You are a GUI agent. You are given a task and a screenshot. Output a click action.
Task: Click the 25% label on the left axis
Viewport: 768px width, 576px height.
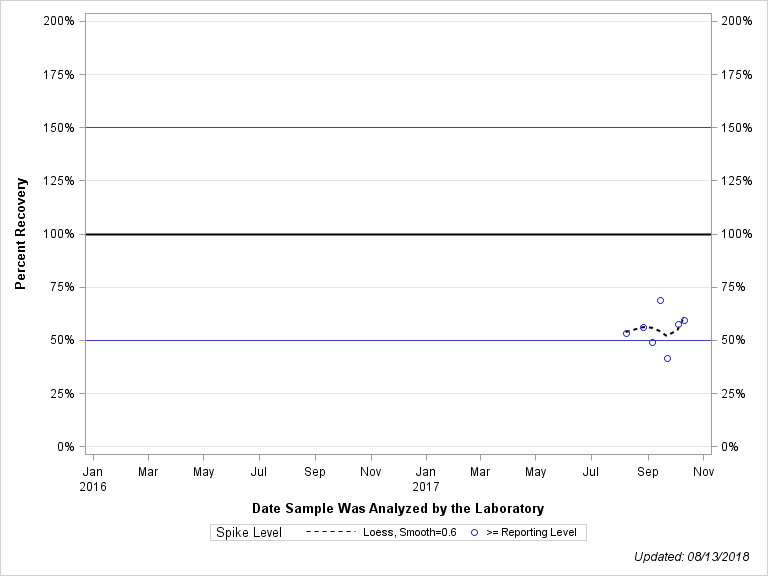62,393
